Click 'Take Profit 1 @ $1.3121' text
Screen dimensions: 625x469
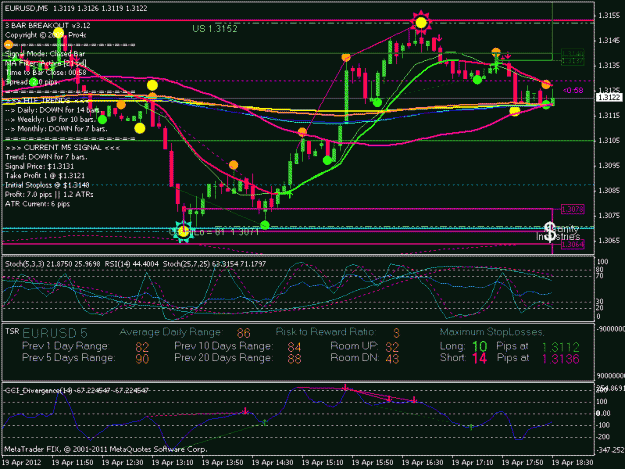pos(45,176)
